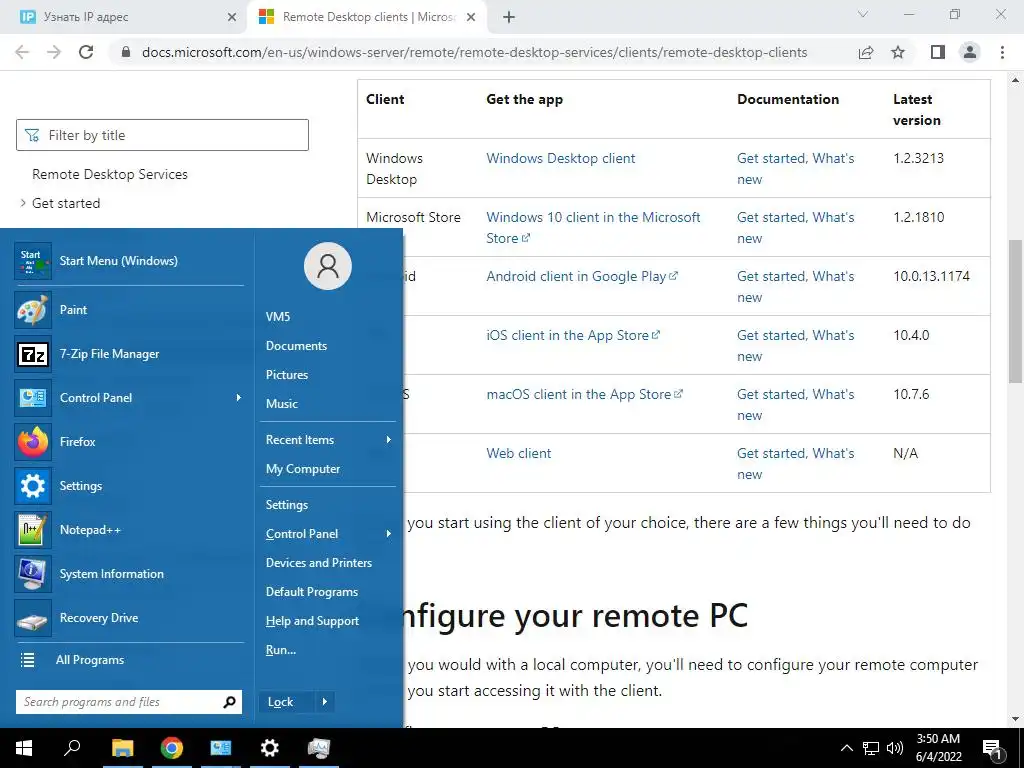
Task: Click the 1.2.3213 version cell
Action: pyautogui.click(x=918, y=158)
